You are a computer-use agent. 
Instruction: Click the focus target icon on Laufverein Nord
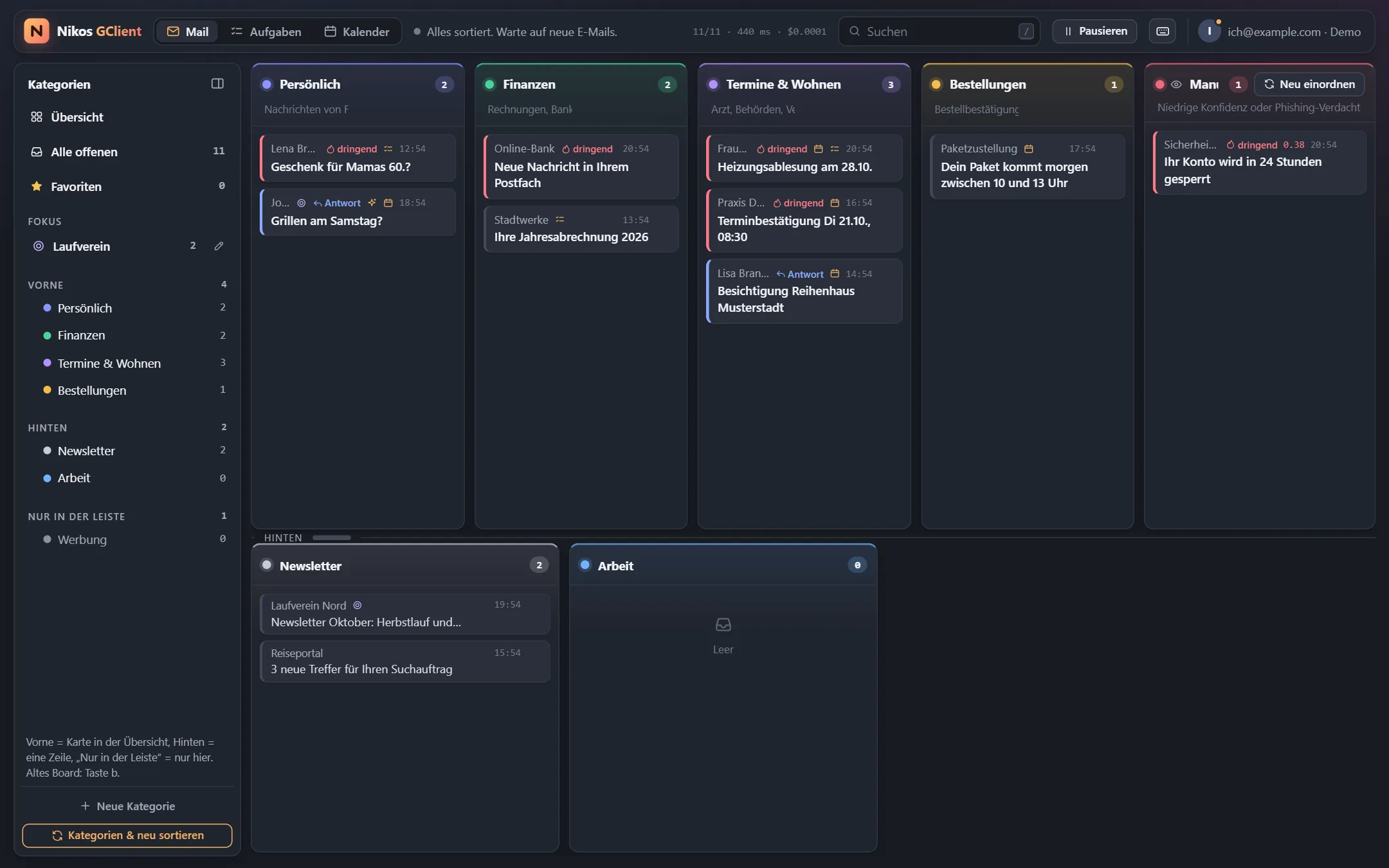pyautogui.click(x=358, y=605)
